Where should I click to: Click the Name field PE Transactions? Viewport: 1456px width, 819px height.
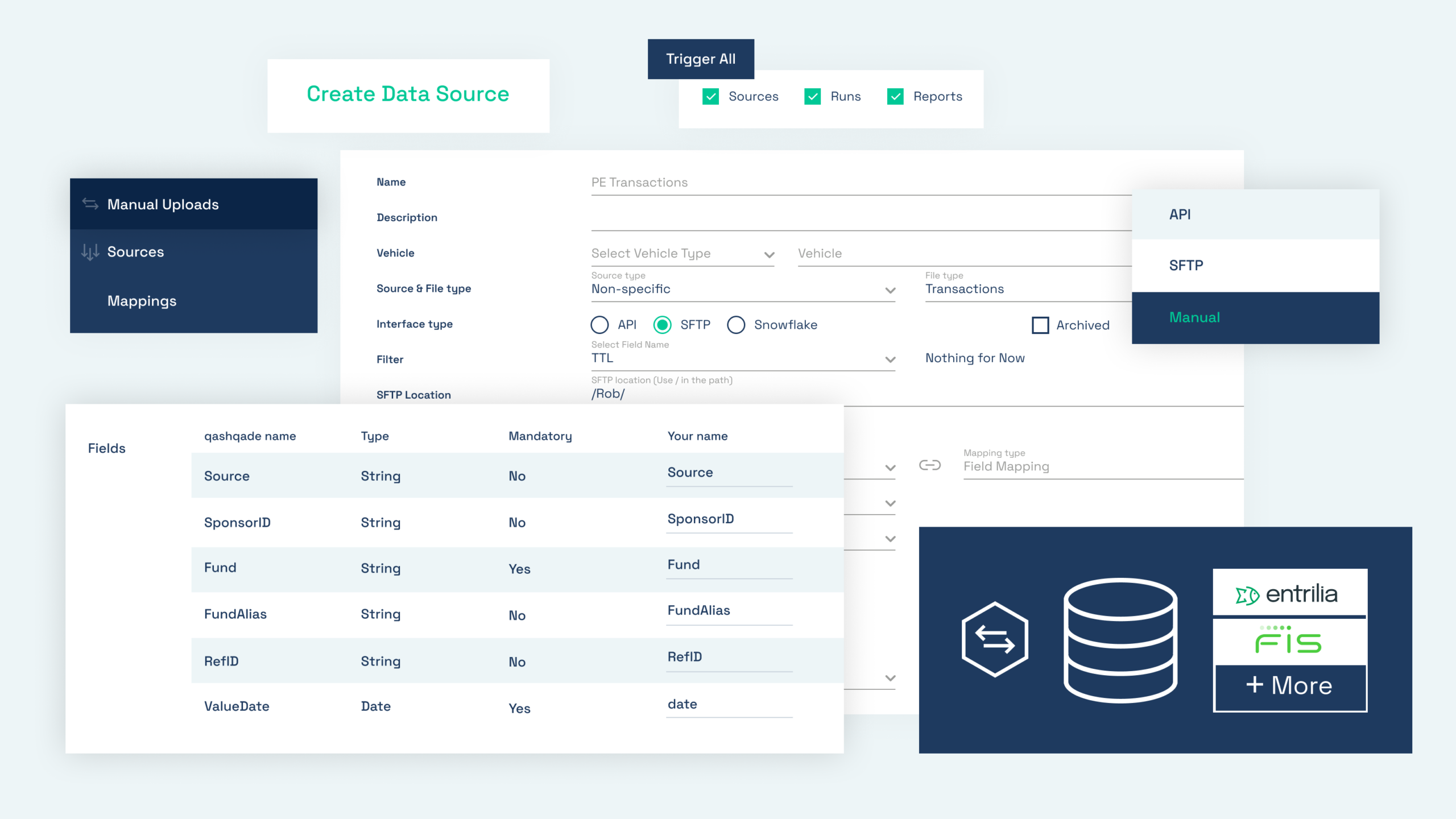861,183
